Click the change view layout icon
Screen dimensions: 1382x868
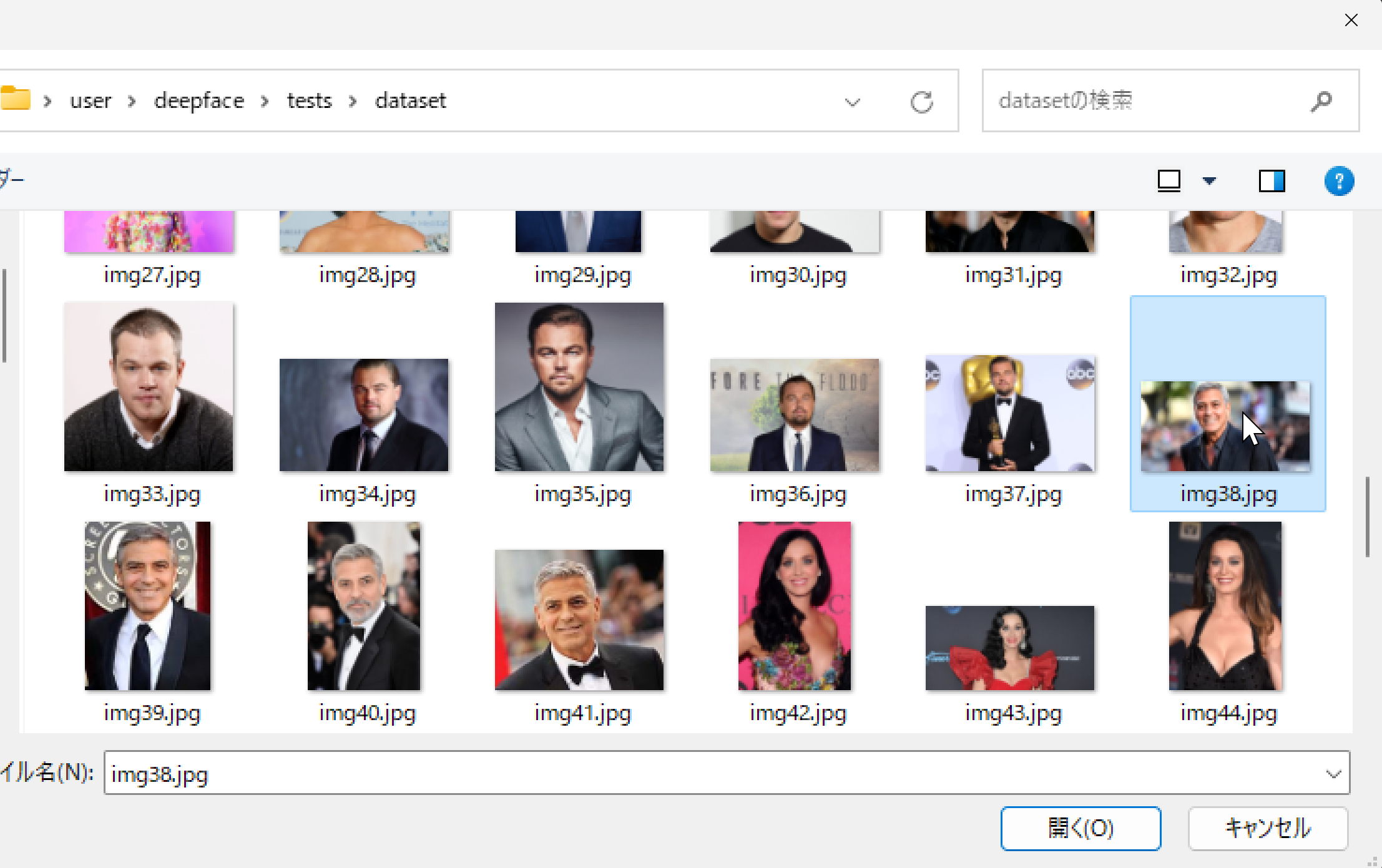tap(1169, 181)
